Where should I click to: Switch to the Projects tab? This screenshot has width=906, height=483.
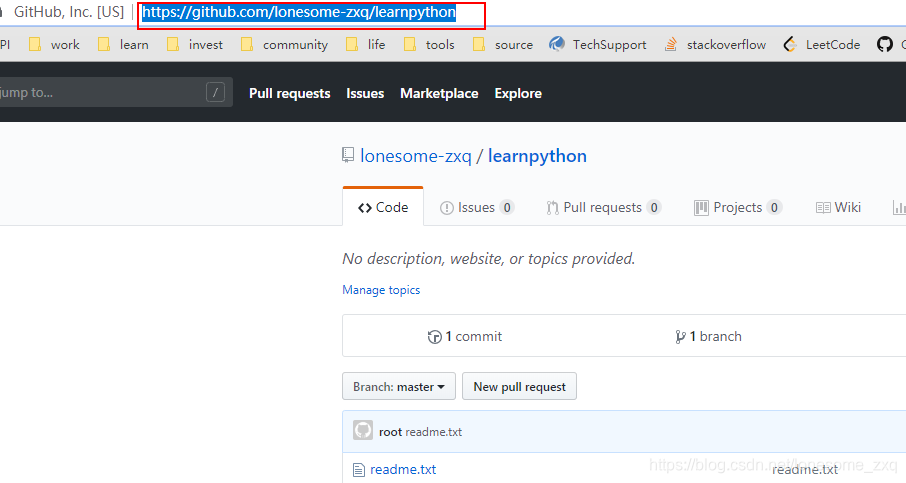(738, 207)
